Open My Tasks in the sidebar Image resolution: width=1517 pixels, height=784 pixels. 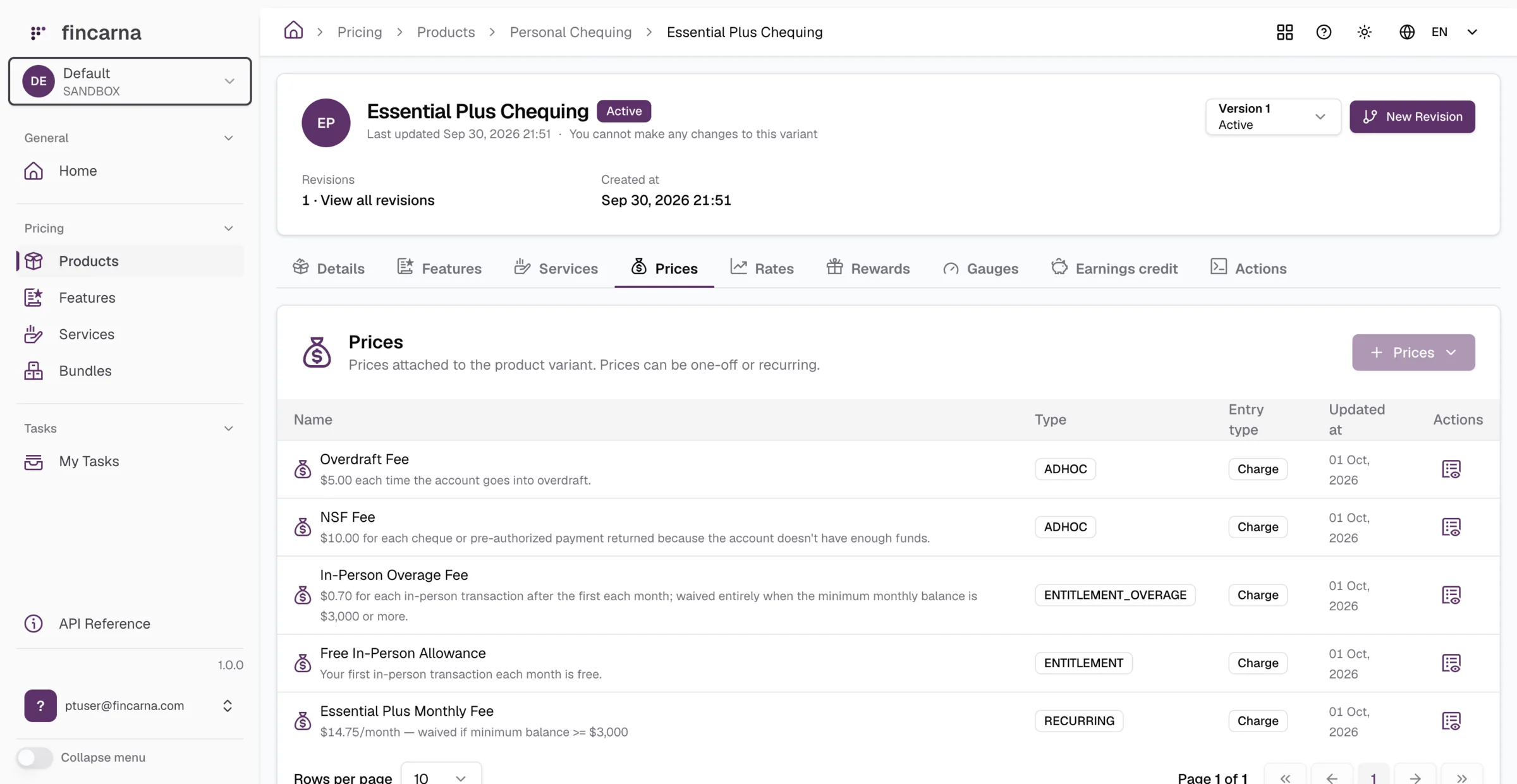(130, 462)
